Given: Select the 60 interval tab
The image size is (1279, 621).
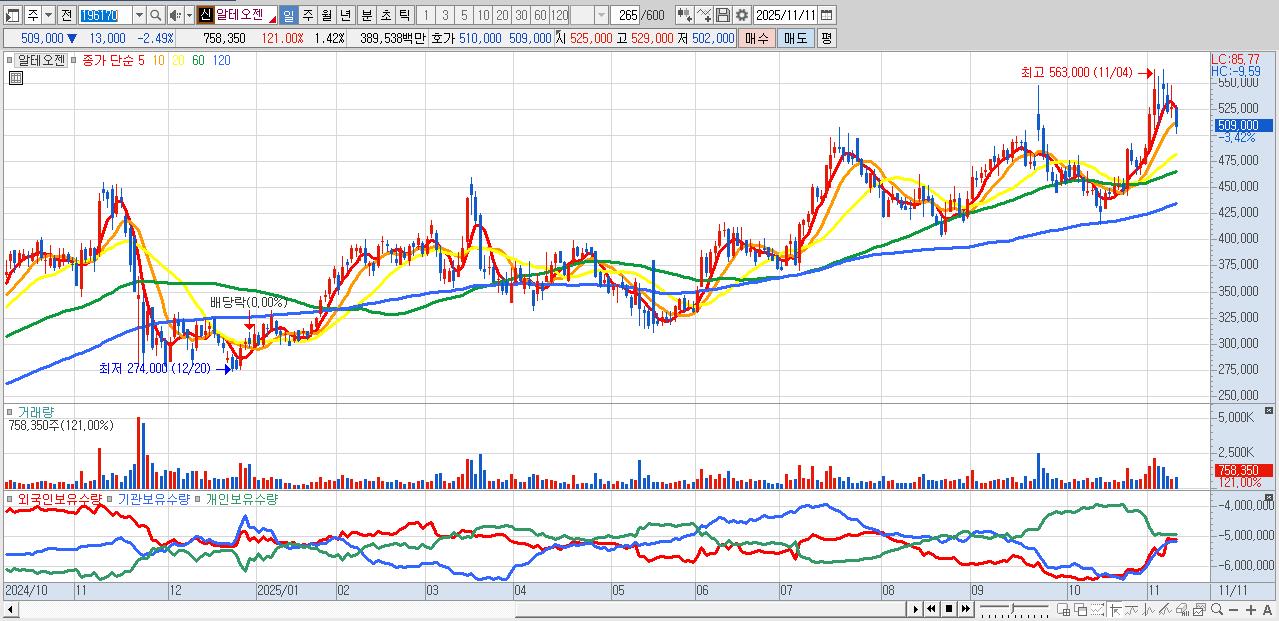Looking at the screenshot, I should tap(540, 15).
